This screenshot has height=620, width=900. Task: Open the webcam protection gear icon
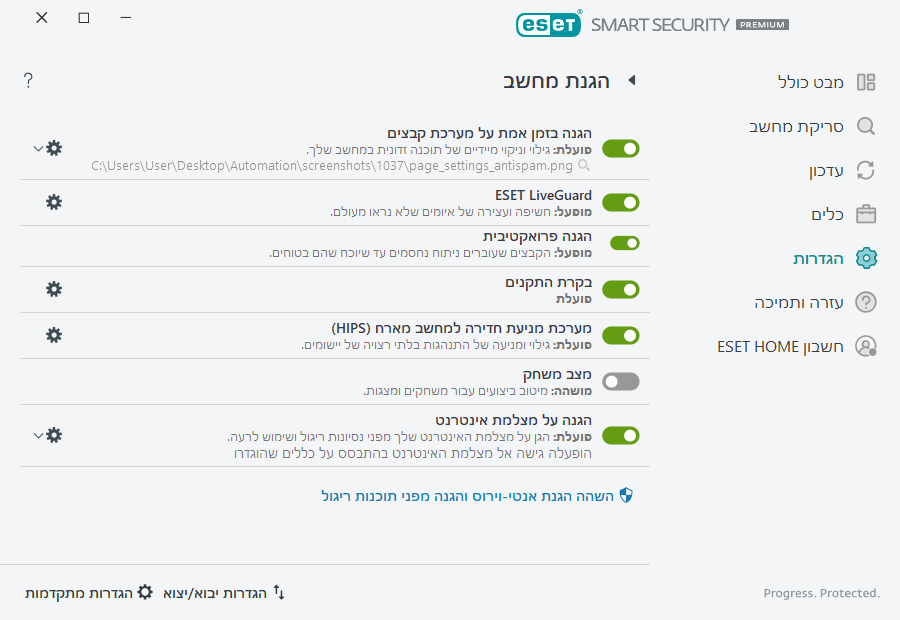coord(53,436)
